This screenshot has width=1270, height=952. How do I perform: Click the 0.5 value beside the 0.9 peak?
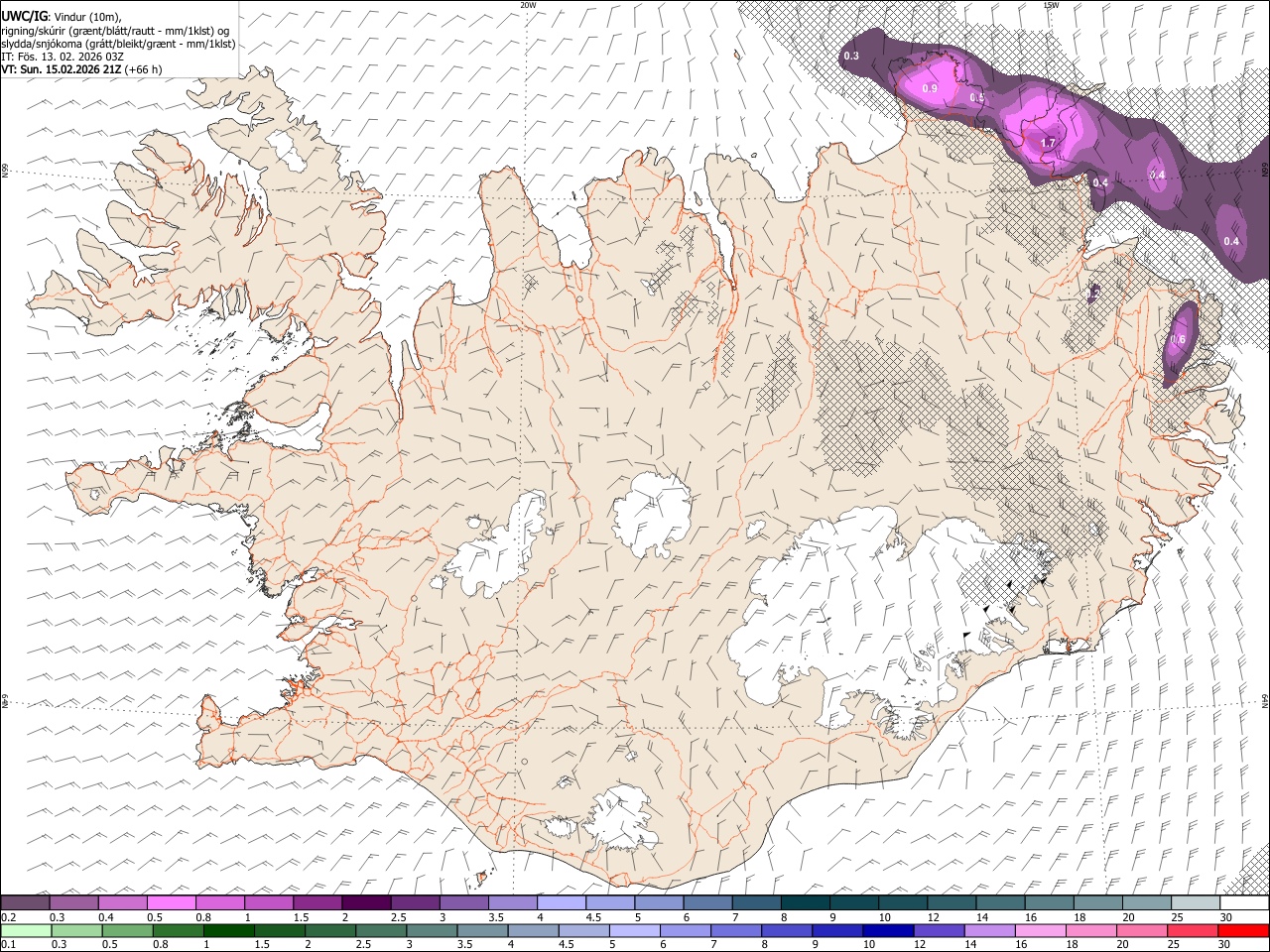click(x=977, y=98)
